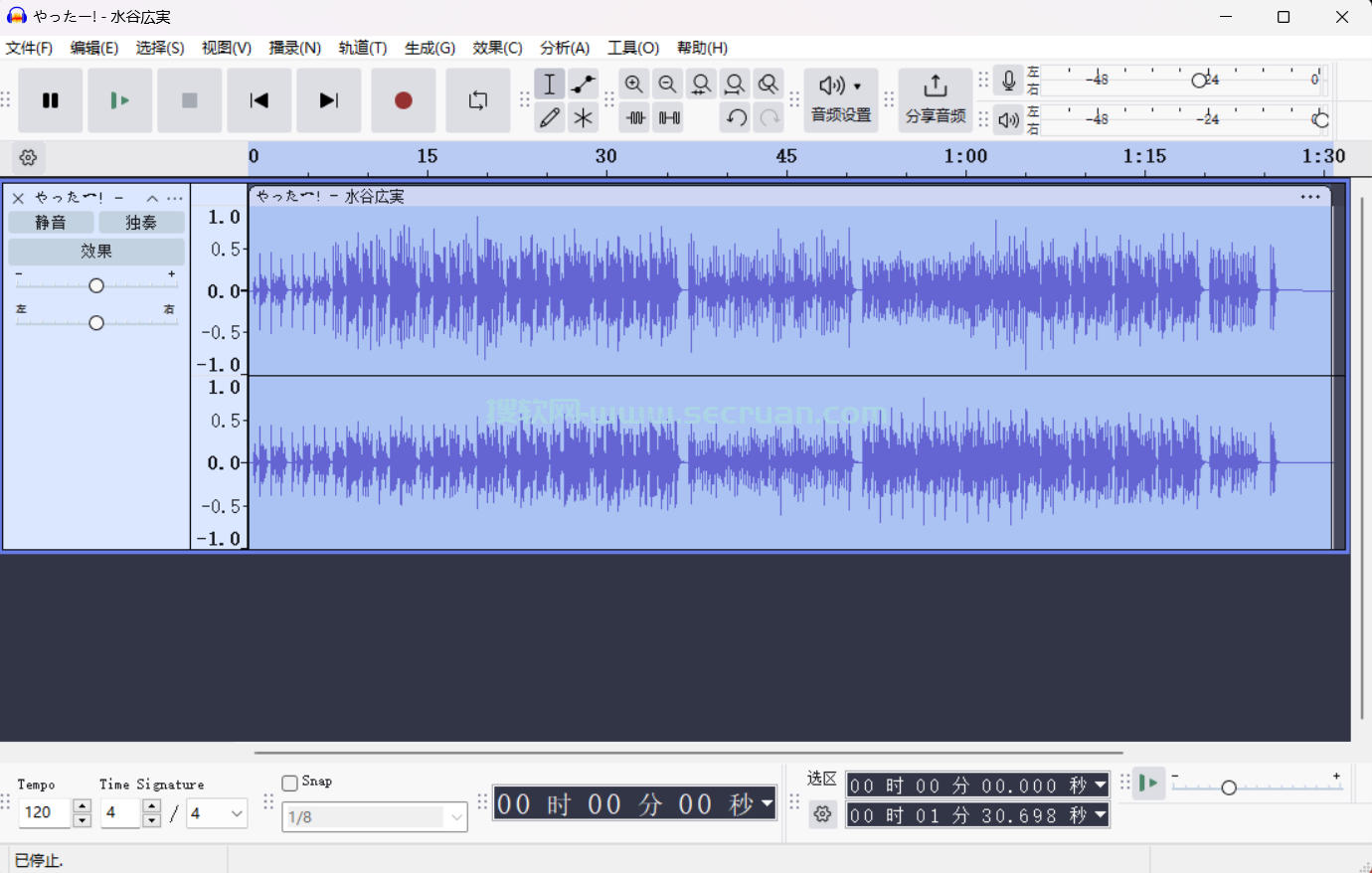Open timeline options gear icon

coord(29,157)
